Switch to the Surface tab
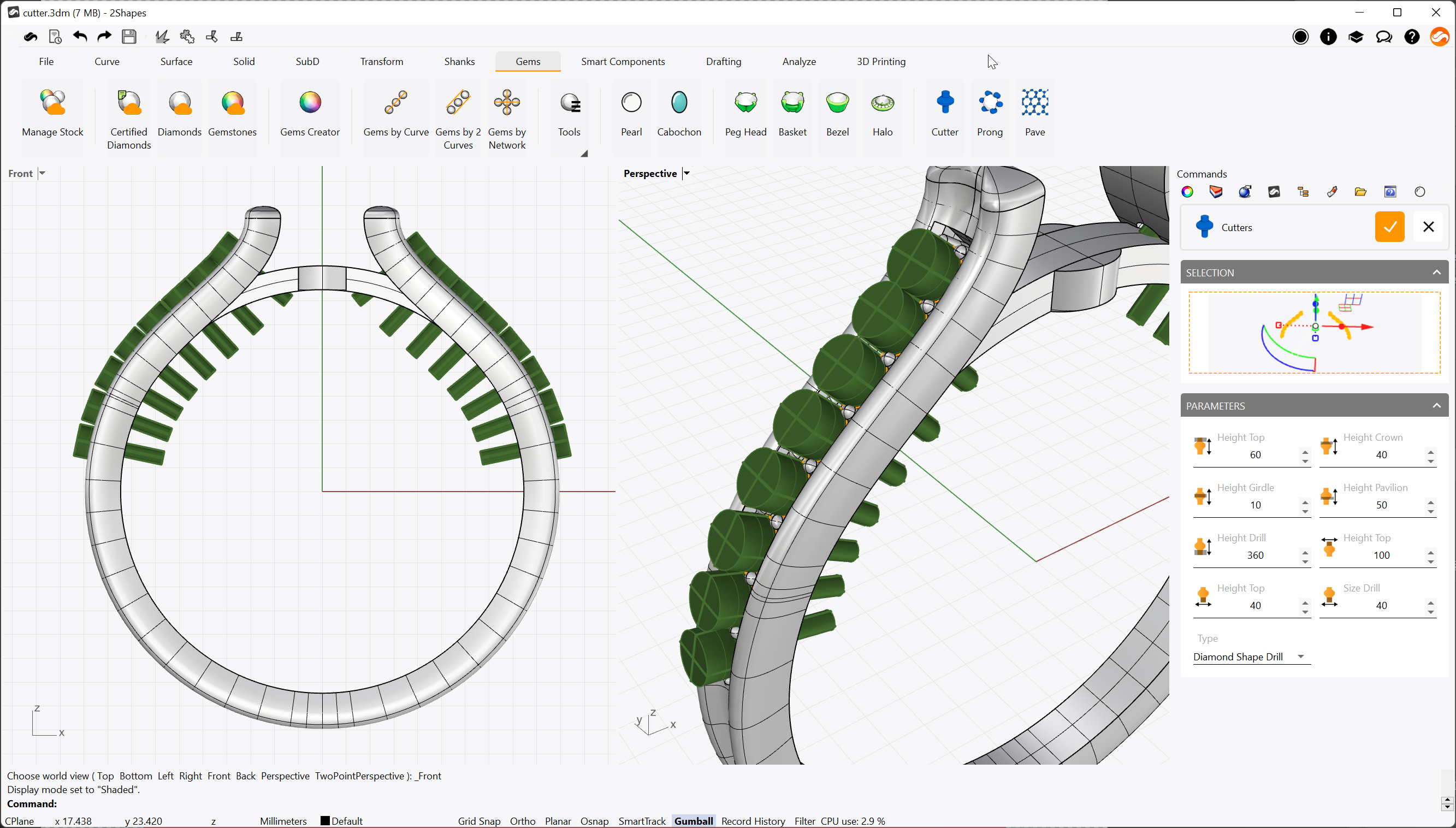Viewport: 1456px width, 828px height. pyautogui.click(x=176, y=61)
